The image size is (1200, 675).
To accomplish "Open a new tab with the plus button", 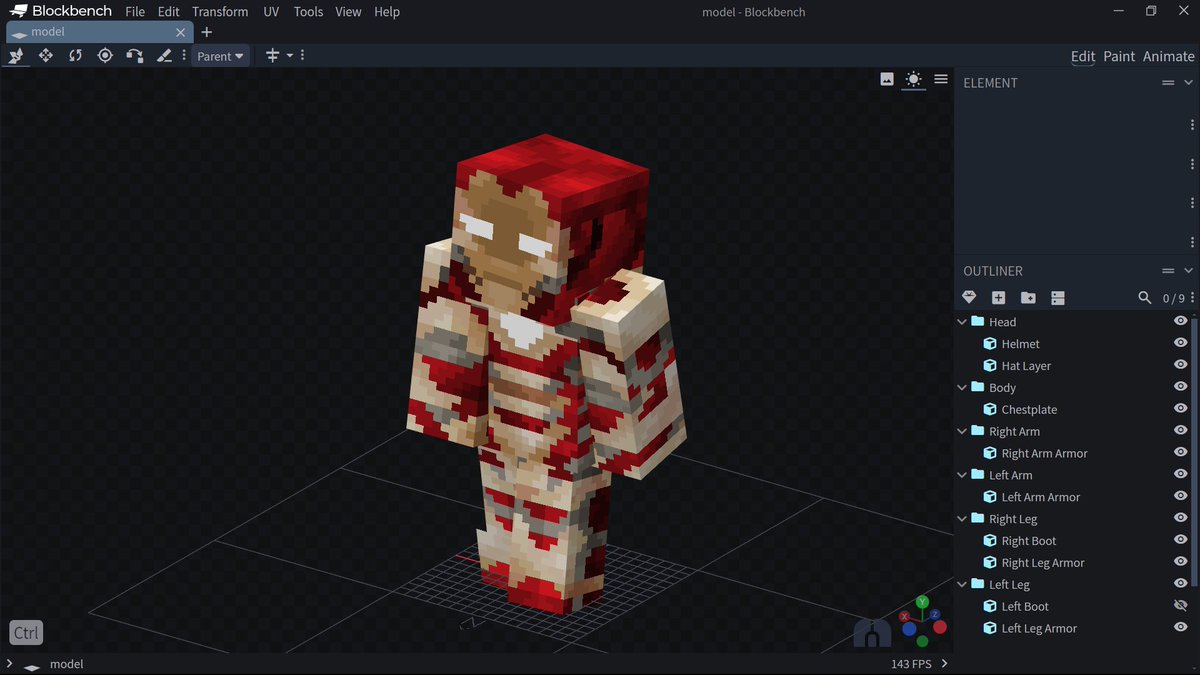I will click(x=207, y=32).
